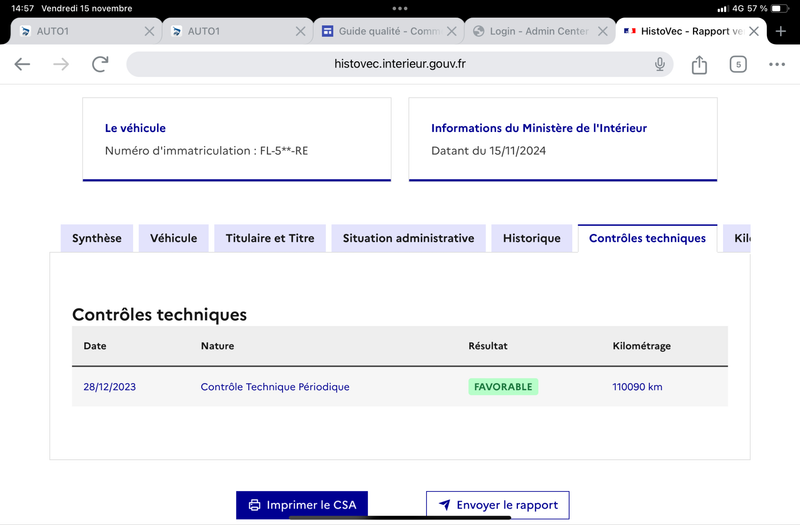The height and width of the screenshot is (525, 800).
Task: Click the Numéro d'immatriculation FL-5**-RE text
Action: coord(207,151)
